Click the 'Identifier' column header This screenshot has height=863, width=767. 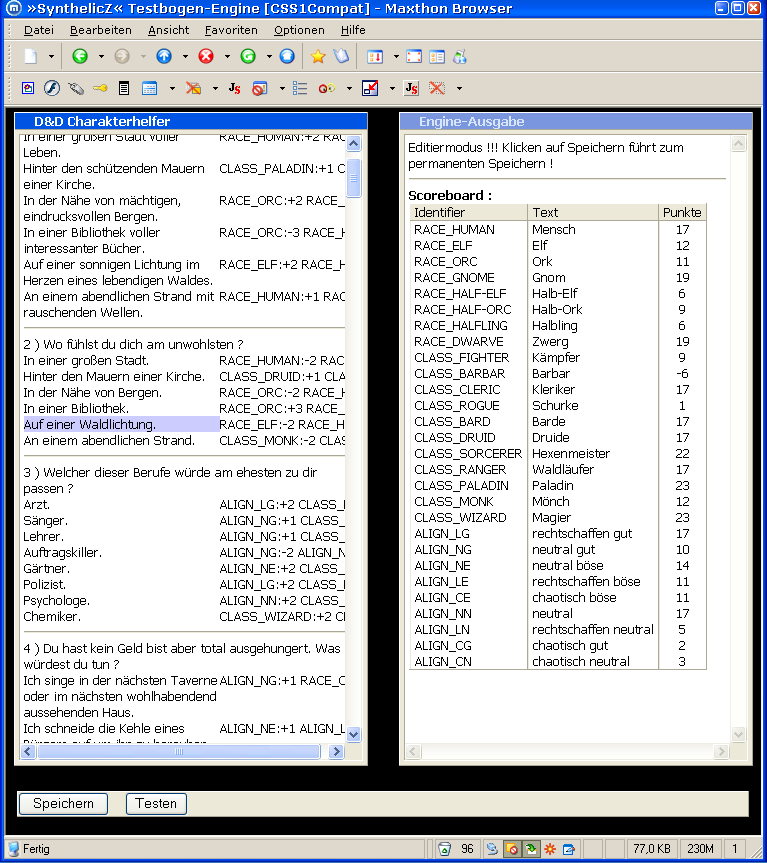[469, 212]
